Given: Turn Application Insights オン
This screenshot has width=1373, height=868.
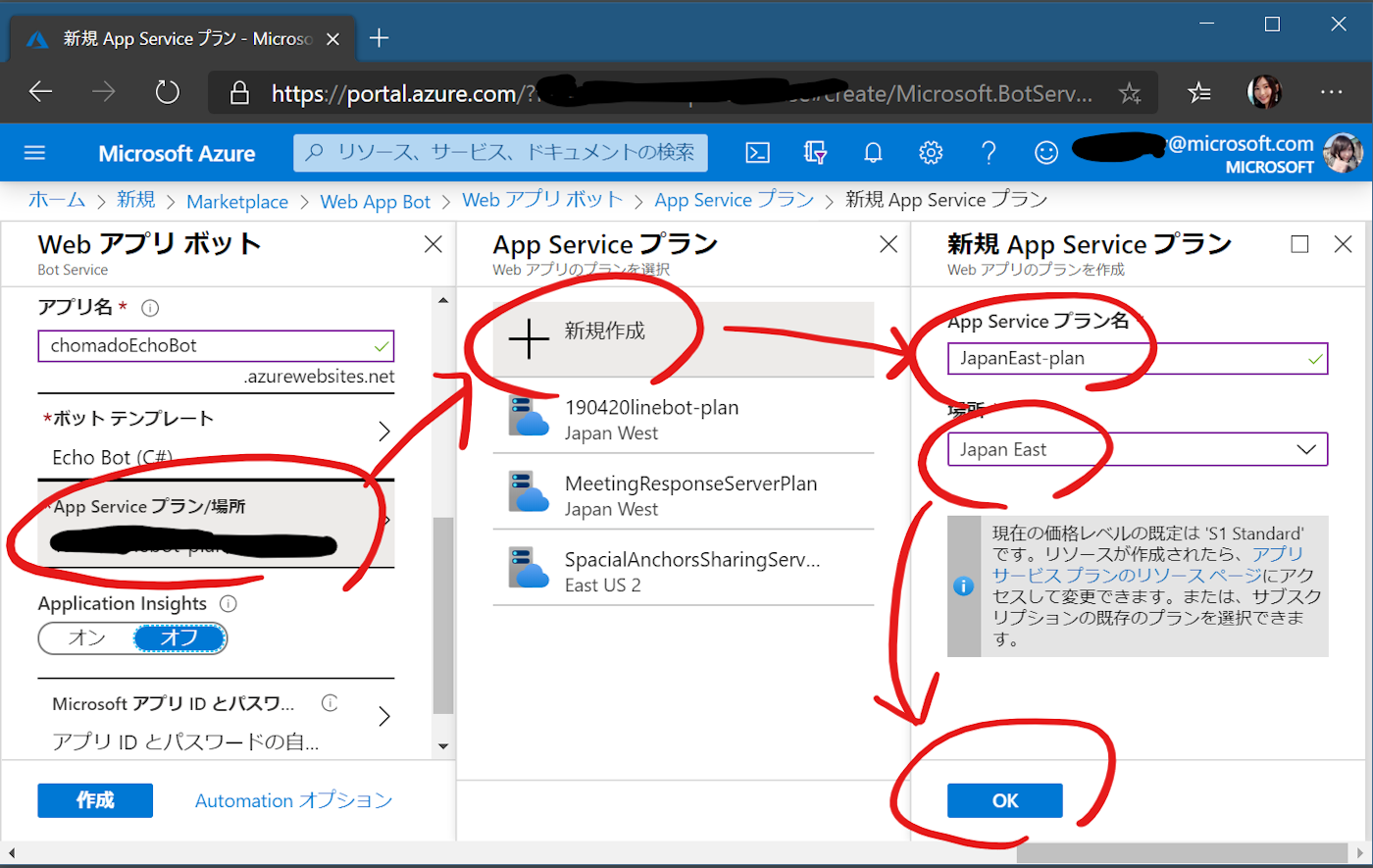Looking at the screenshot, I should tap(86, 638).
